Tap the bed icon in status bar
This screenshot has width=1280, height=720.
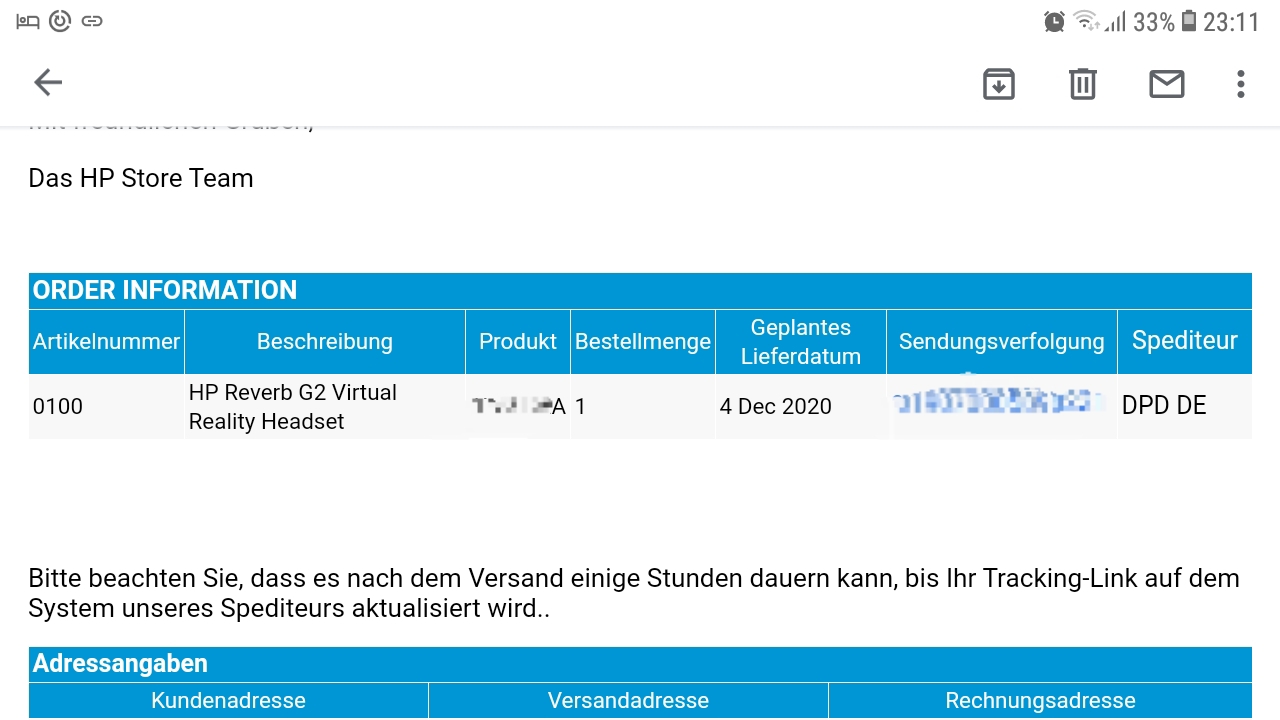click(28, 21)
